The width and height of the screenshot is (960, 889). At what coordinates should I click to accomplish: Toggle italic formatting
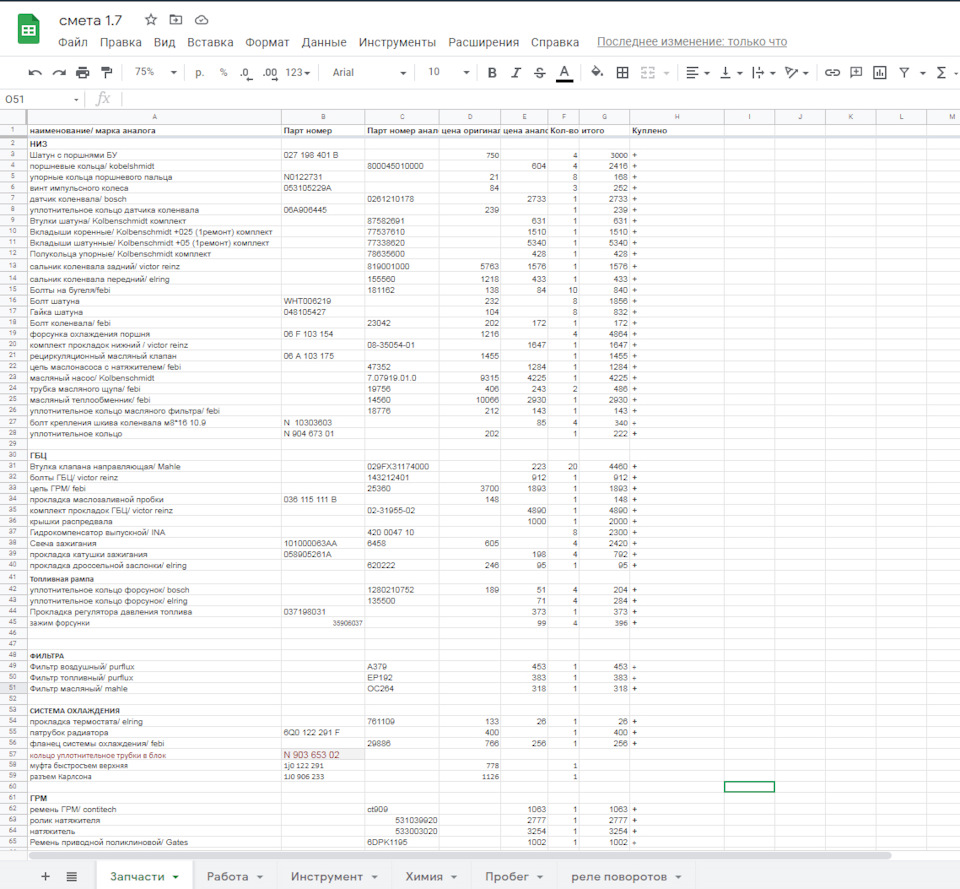click(x=516, y=72)
